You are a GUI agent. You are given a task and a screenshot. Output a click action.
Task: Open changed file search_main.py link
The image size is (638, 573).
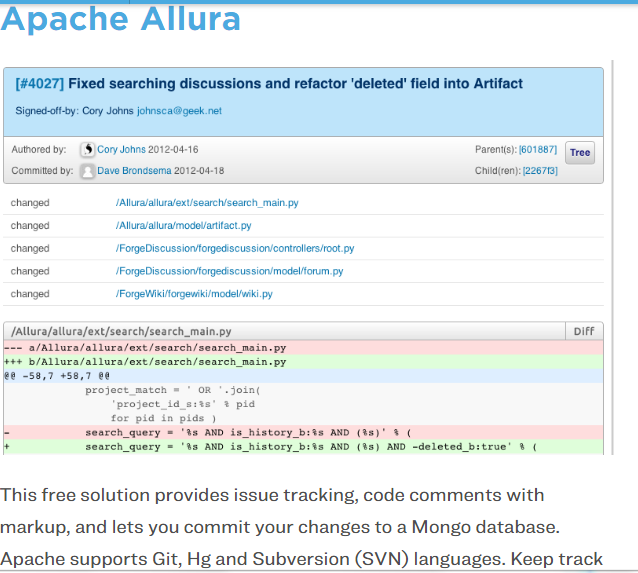tap(207, 203)
